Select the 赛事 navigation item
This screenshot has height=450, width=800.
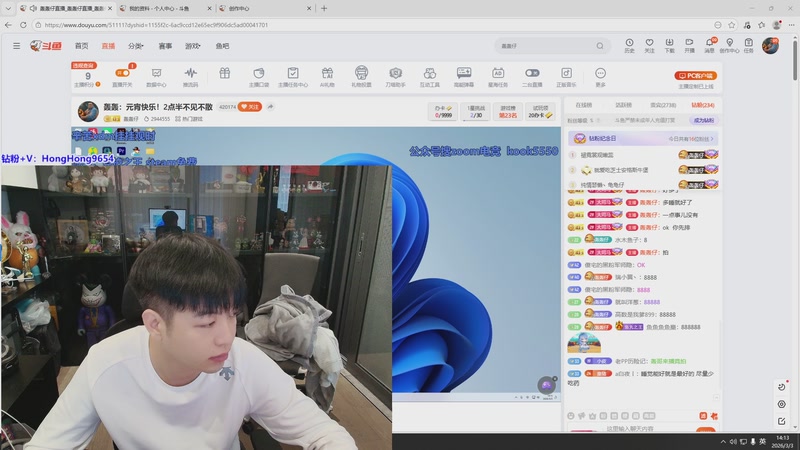pos(165,46)
